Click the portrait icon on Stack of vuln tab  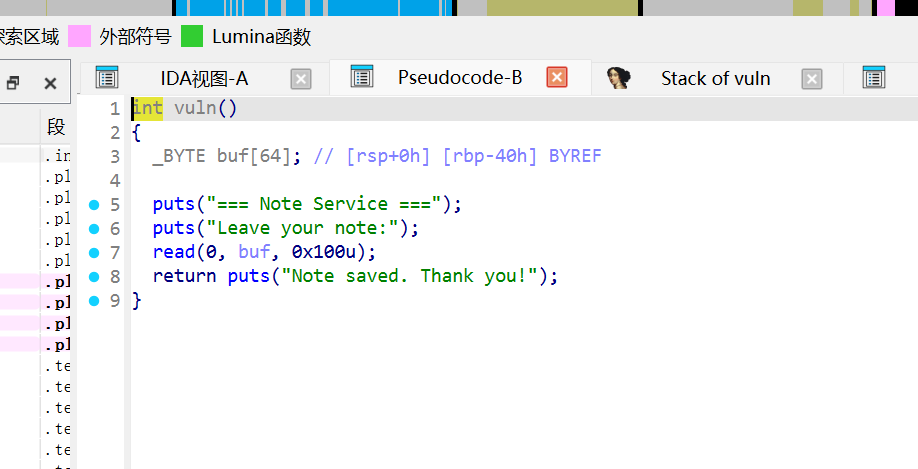618,78
